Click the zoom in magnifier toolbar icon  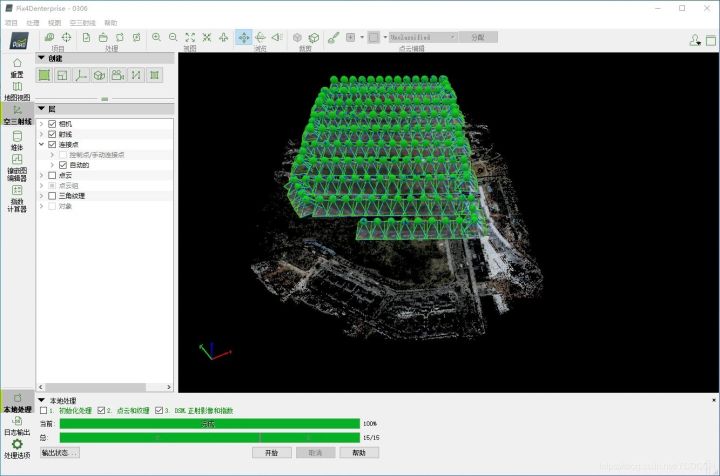156,37
